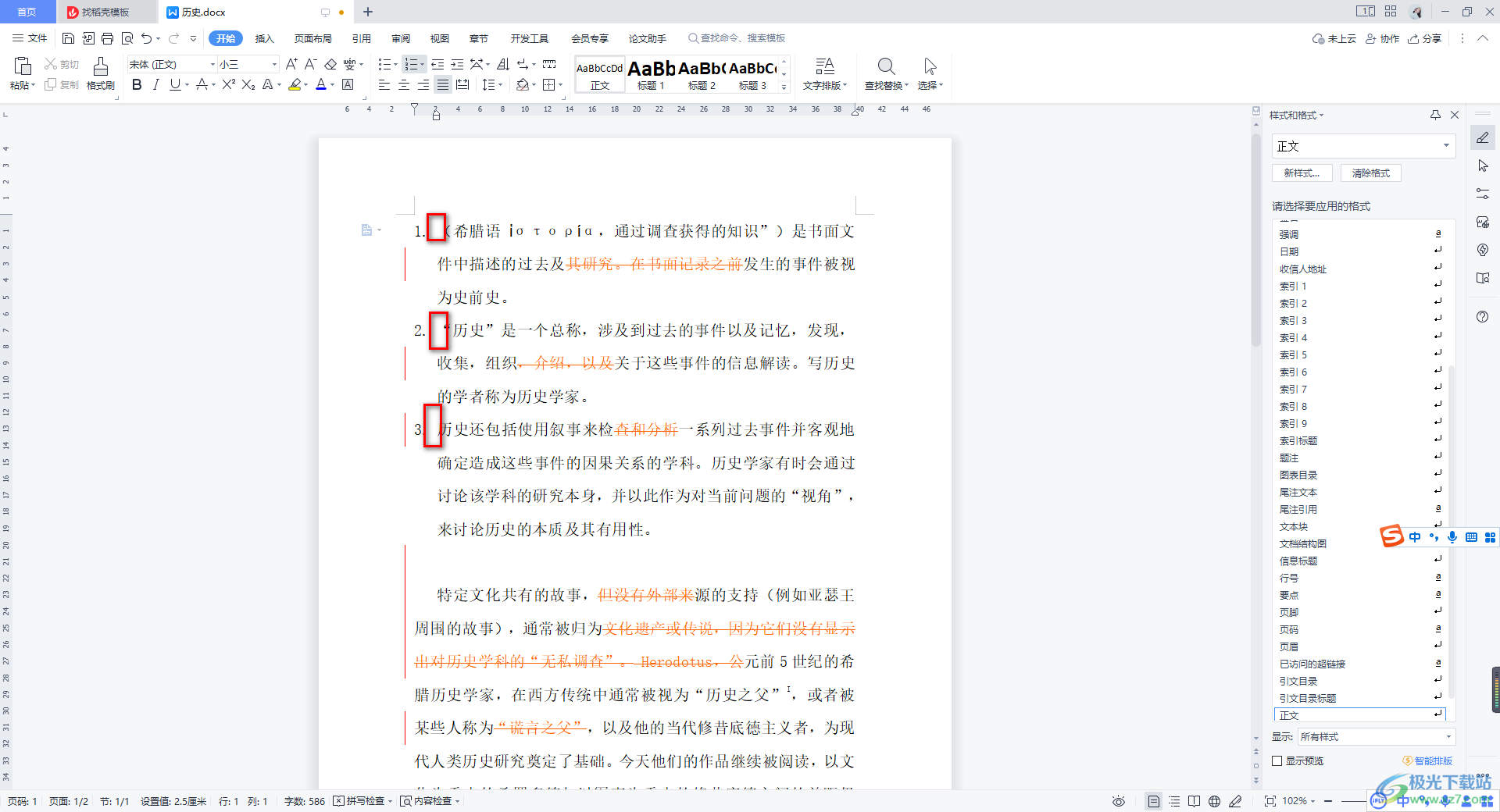The image size is (1500, 812).
Task: Open the 引用 ribbon tab
Action: point(361,38)
